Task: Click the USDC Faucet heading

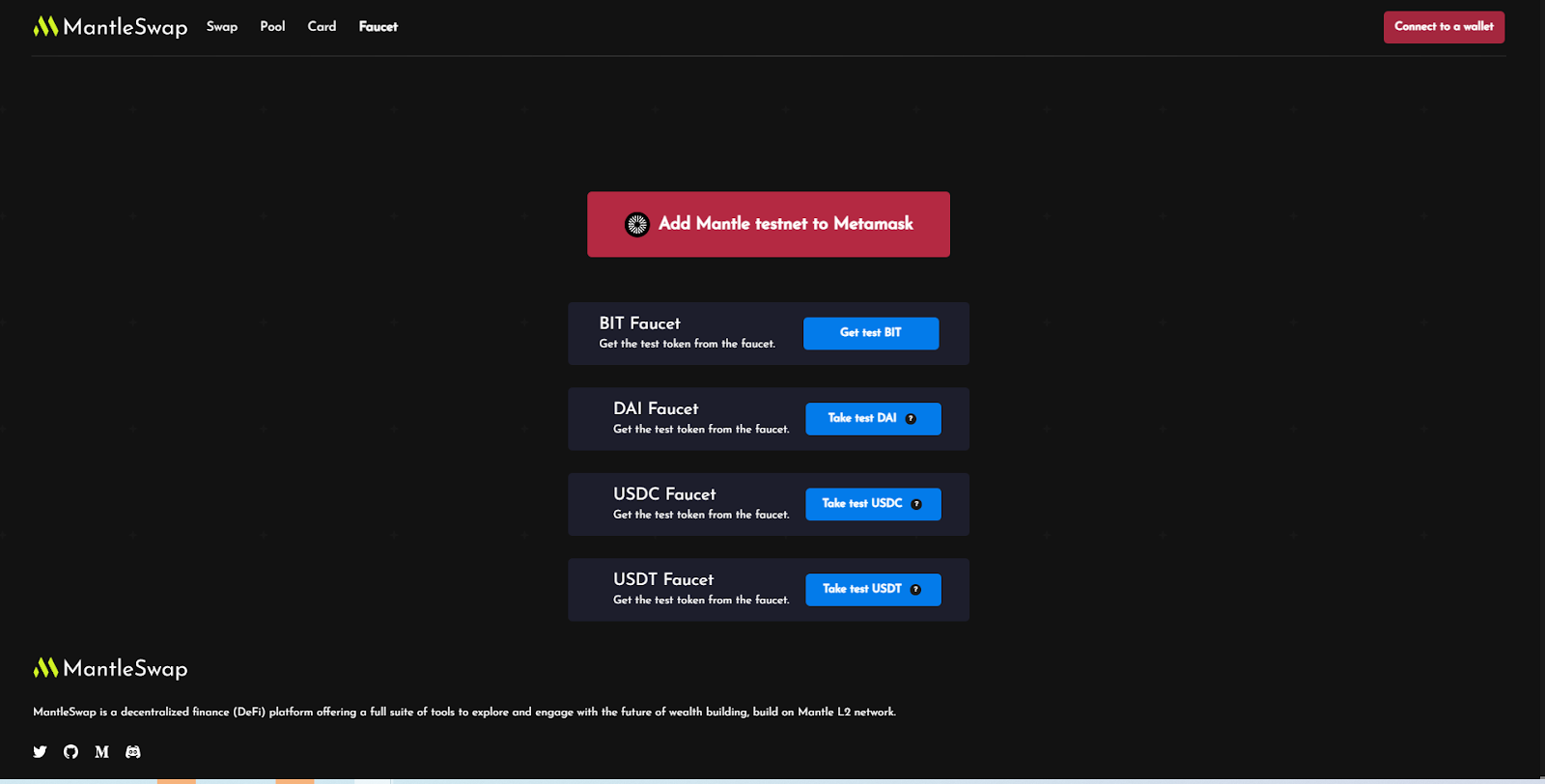Action: pos(664,493)
